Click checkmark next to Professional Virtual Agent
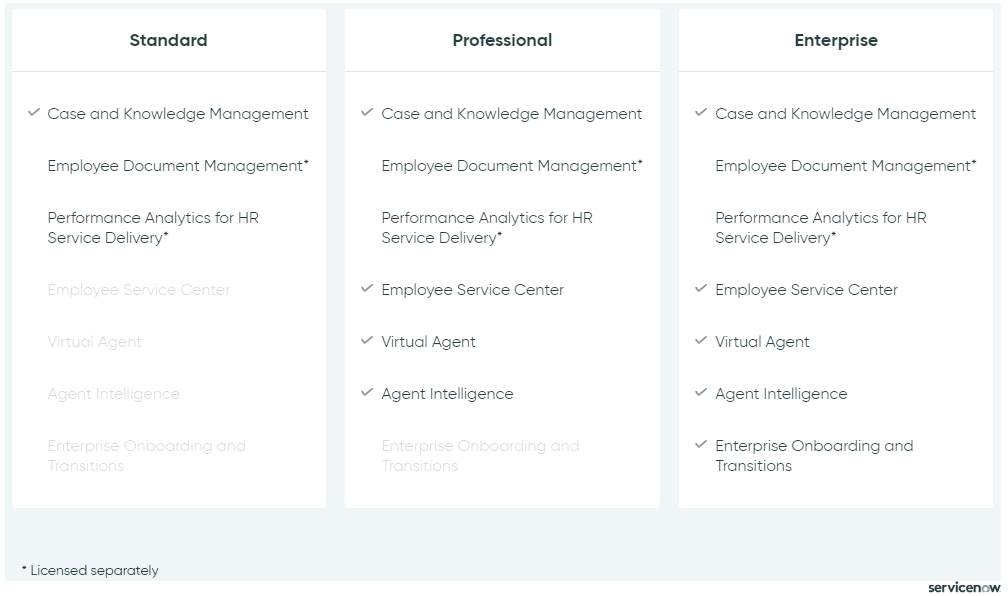Screen dimensions: 1008x596 367,340
